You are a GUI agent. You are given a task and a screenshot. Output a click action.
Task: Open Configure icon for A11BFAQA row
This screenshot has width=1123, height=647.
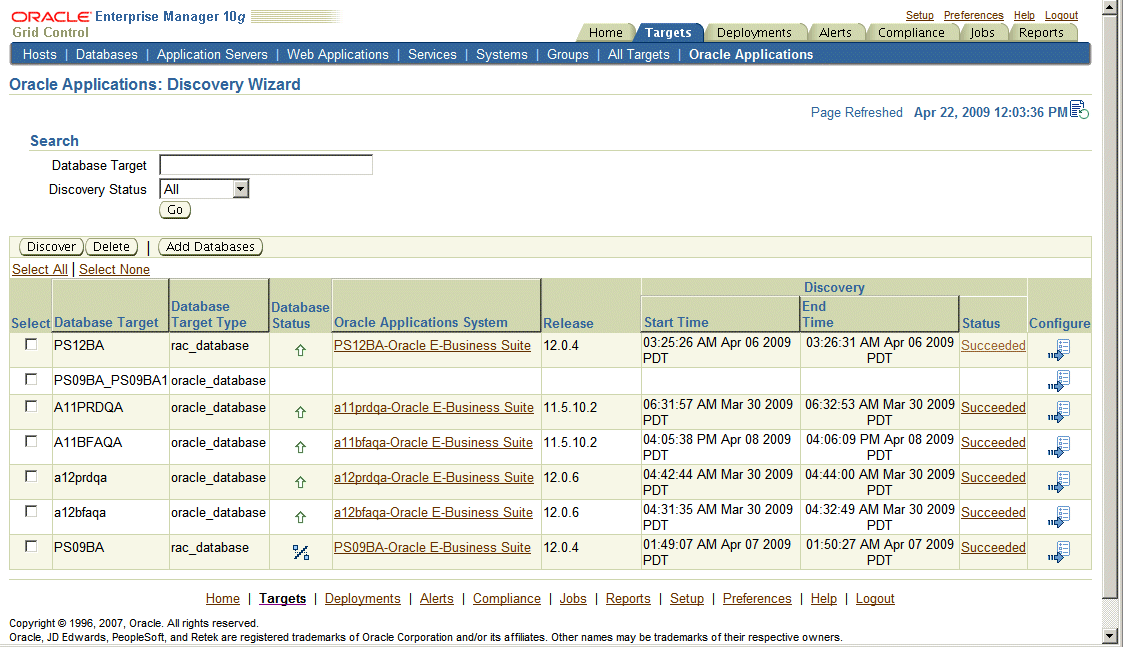pos(1059,447)
